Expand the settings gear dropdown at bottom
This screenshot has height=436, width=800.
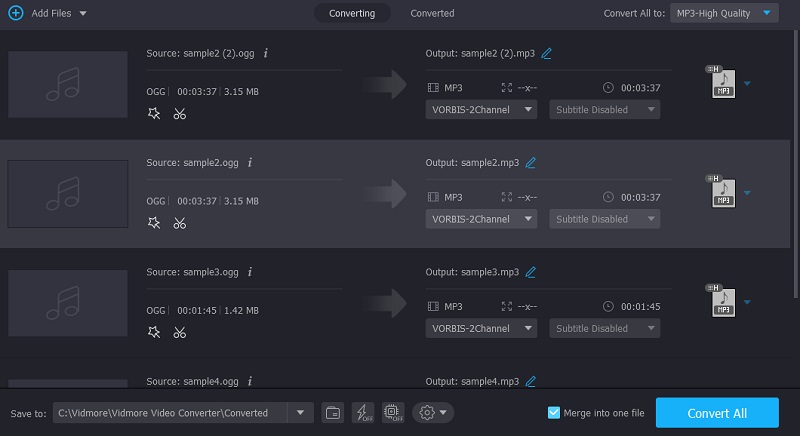click(433, 412)
